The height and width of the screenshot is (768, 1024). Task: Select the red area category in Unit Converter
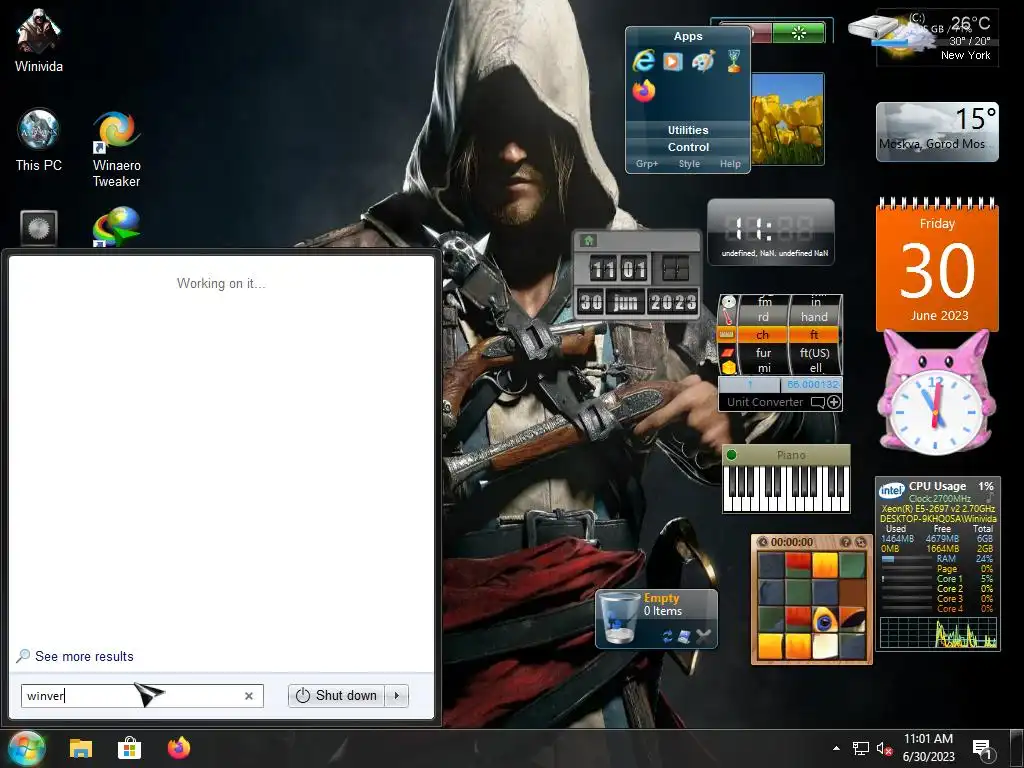pyautogui.click(x=728, y=353)
